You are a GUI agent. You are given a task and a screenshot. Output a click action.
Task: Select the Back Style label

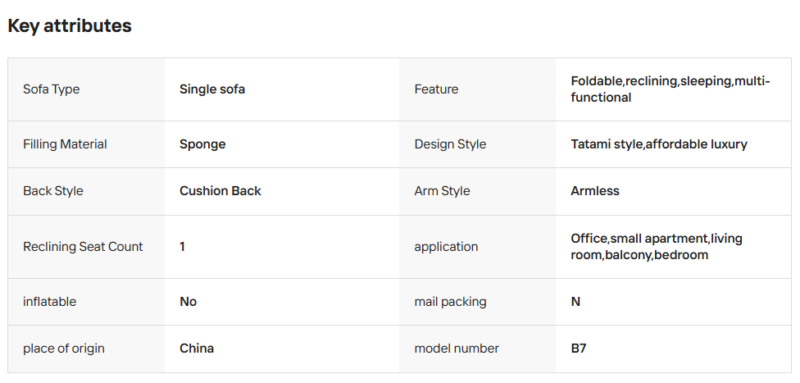53,191
